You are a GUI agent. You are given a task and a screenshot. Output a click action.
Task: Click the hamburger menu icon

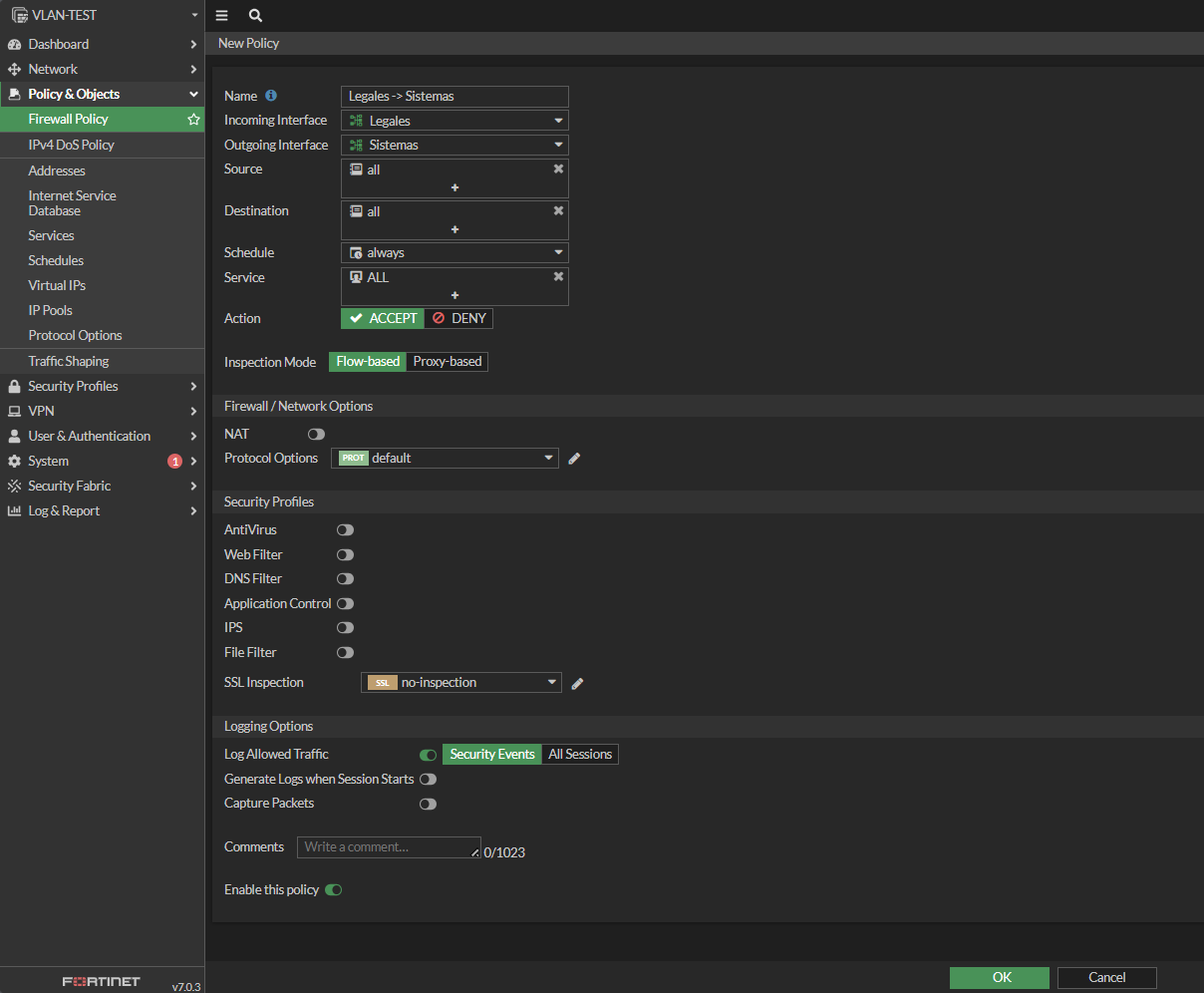click(x=221, y=16)
